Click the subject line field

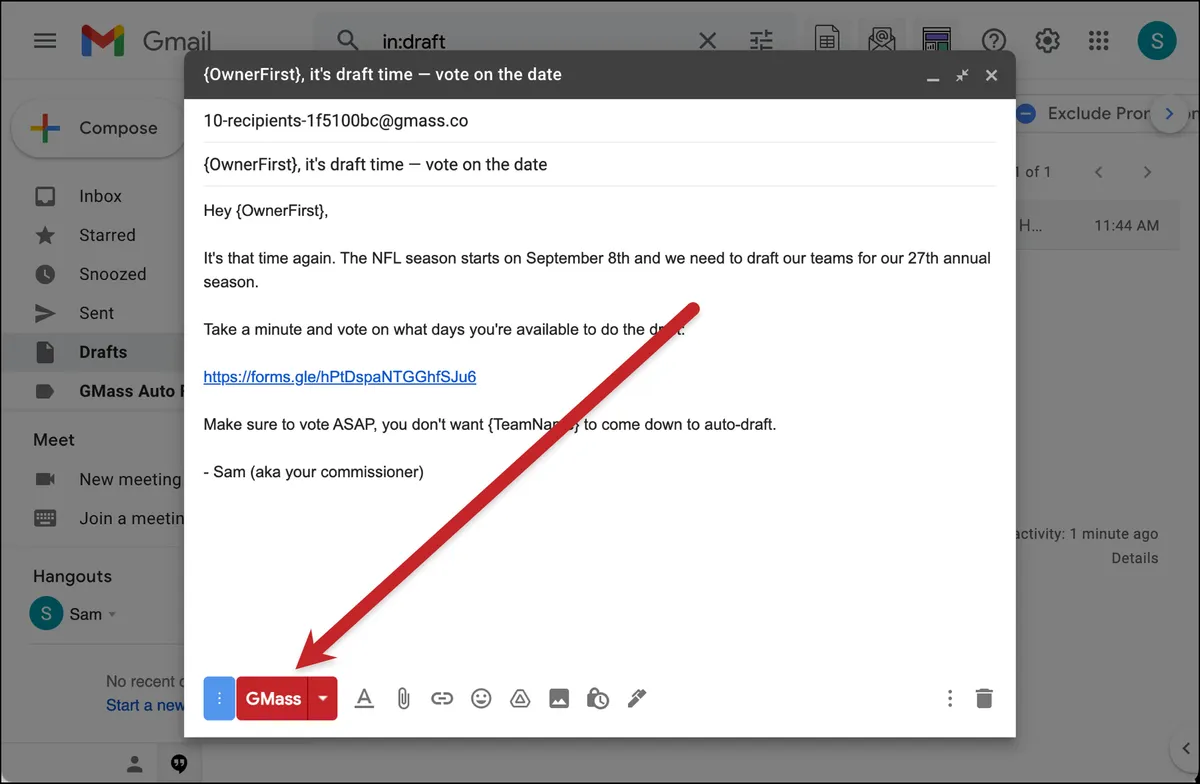(599, 164)
